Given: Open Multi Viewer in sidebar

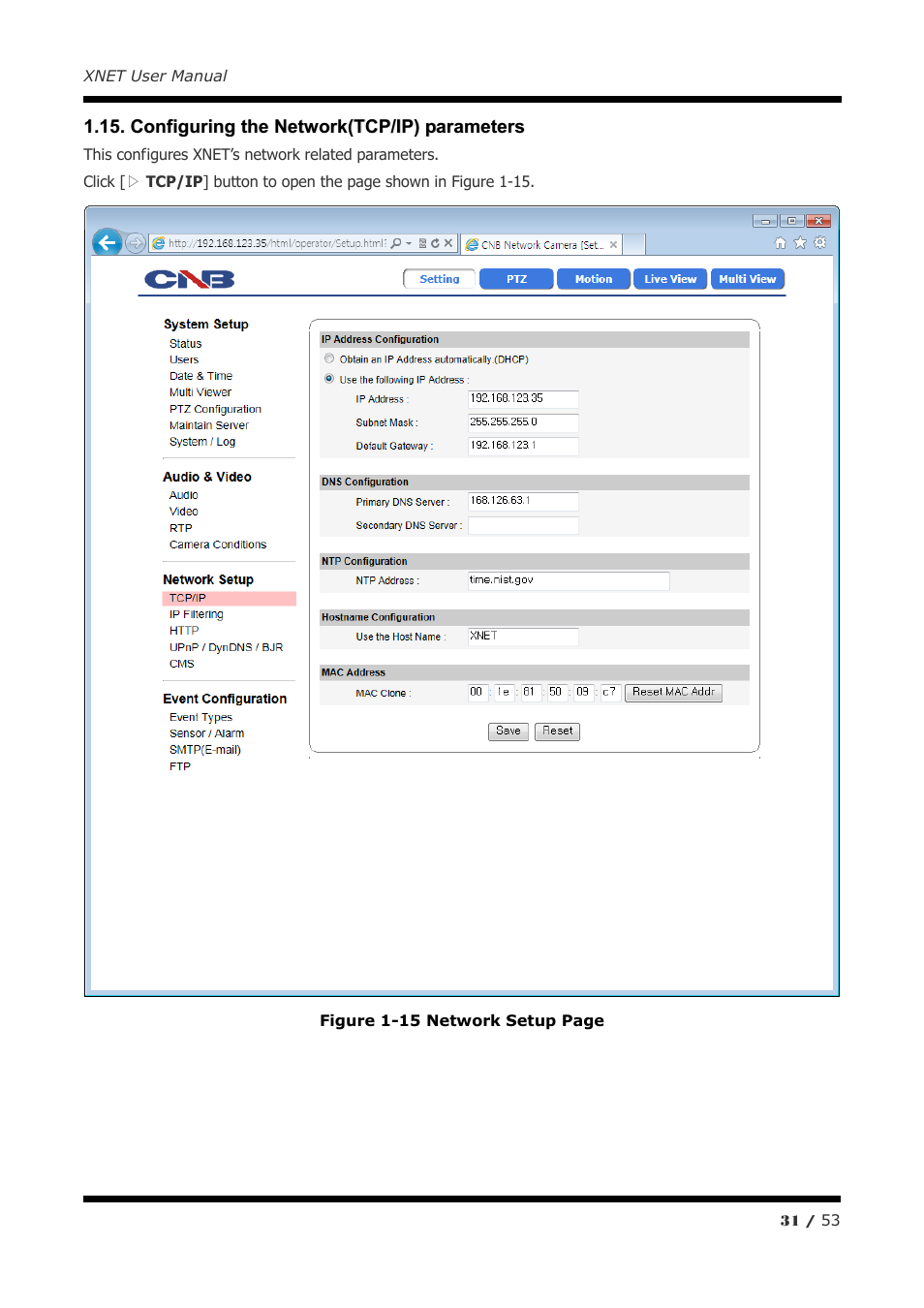Looking at the screenshot, I should pos(200,392).
